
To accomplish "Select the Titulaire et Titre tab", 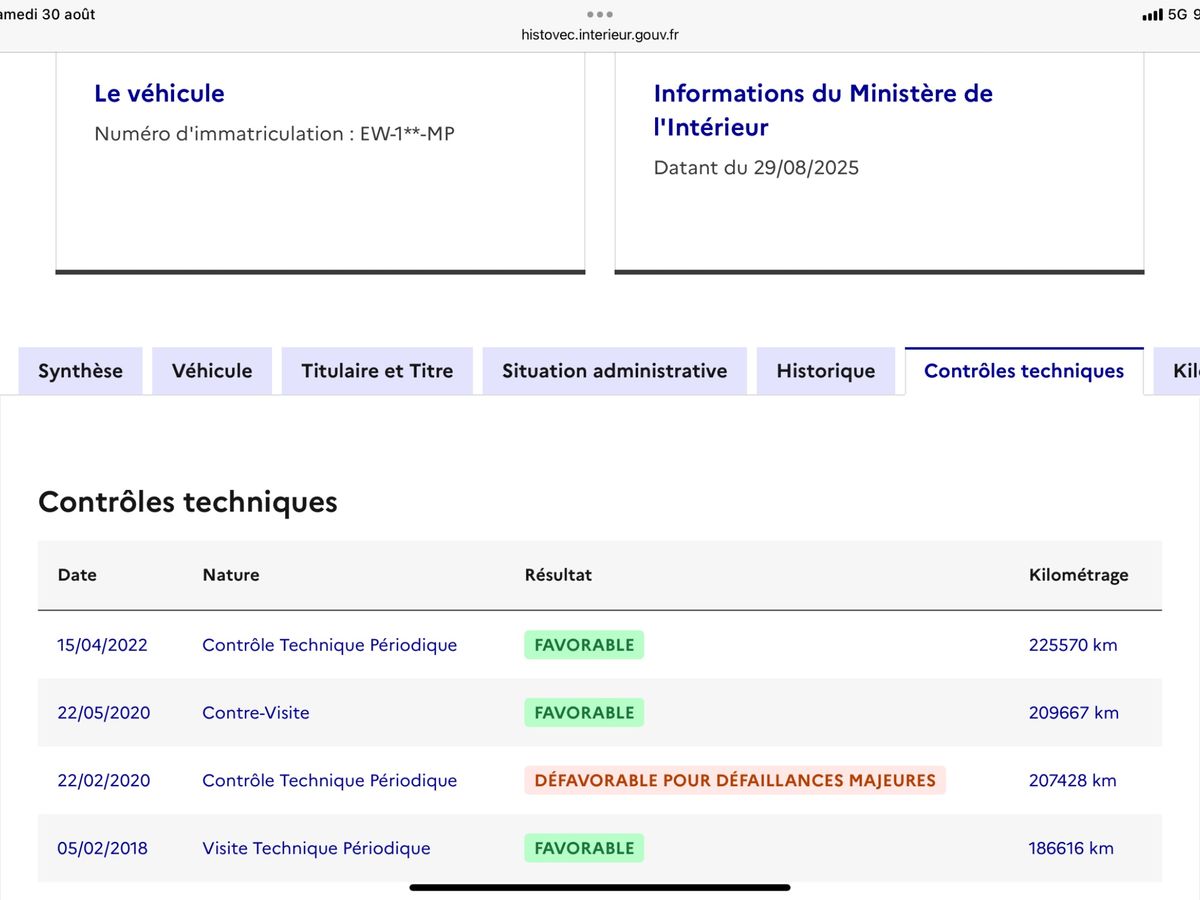I will [x=377, y=371].
